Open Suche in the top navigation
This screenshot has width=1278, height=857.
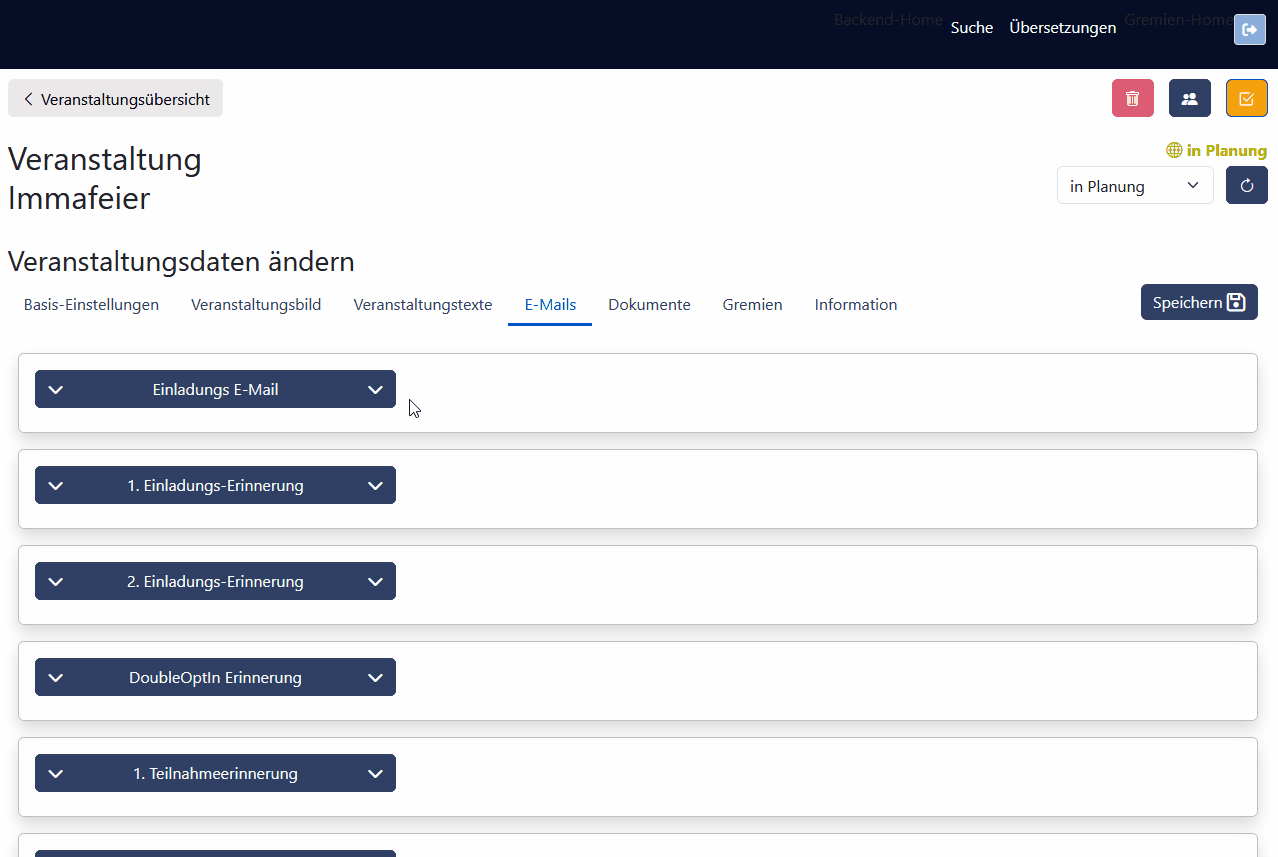tap(971, 28)
